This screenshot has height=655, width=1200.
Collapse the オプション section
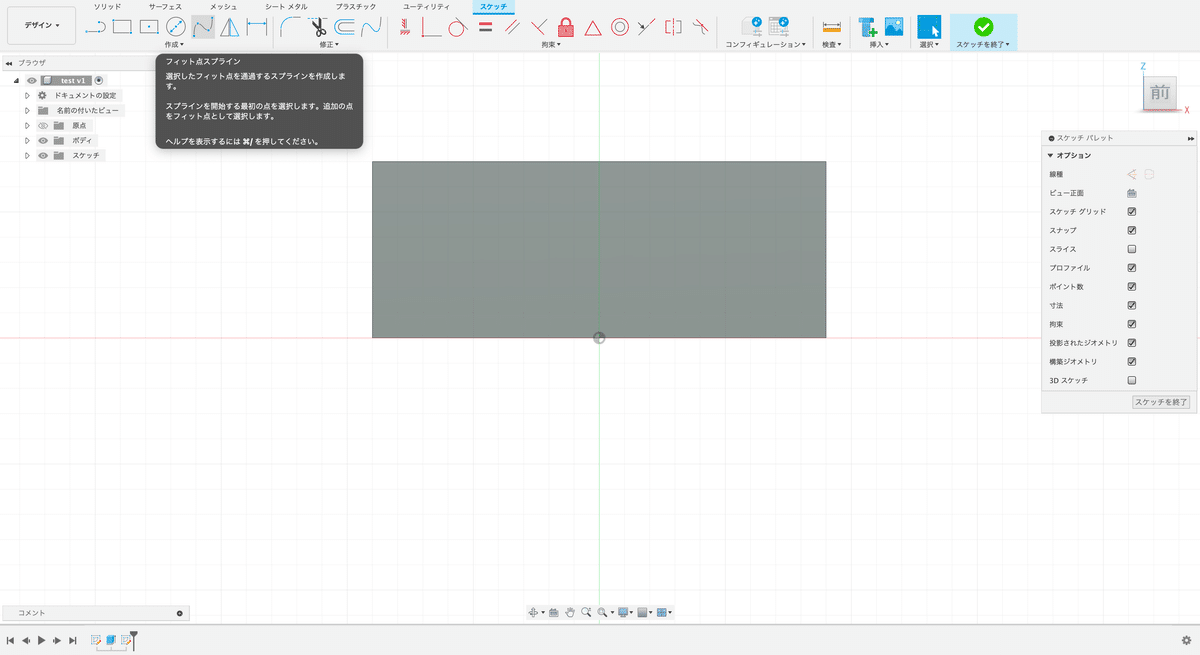pyautogui.click(x=1050, y=156)
